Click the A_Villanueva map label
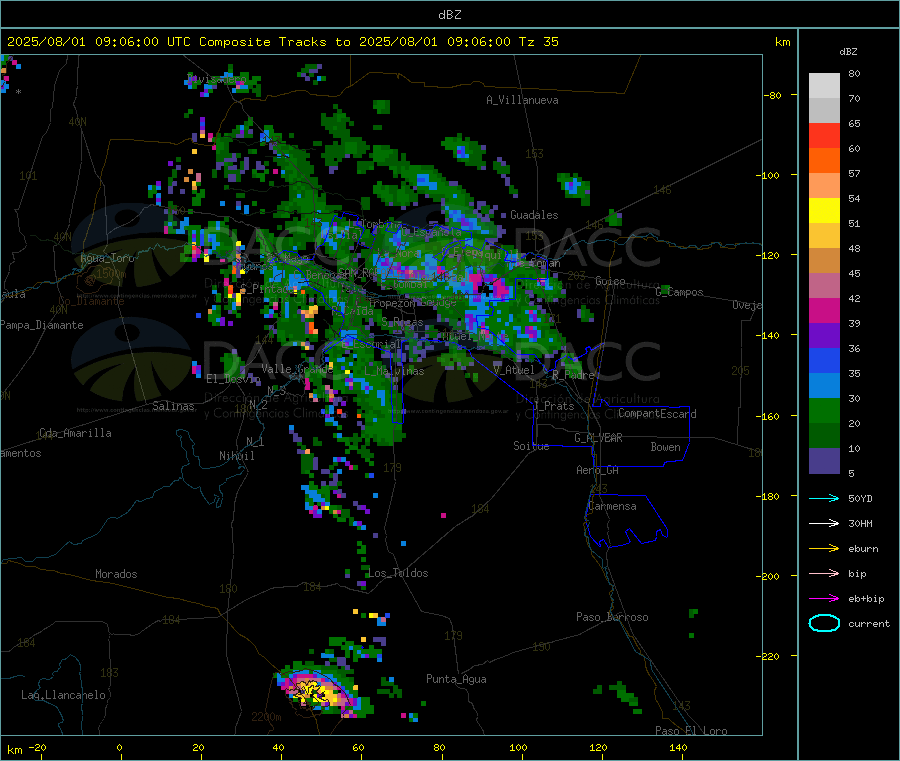Viewport: 900px width, 761px height. tap(522, 100)
